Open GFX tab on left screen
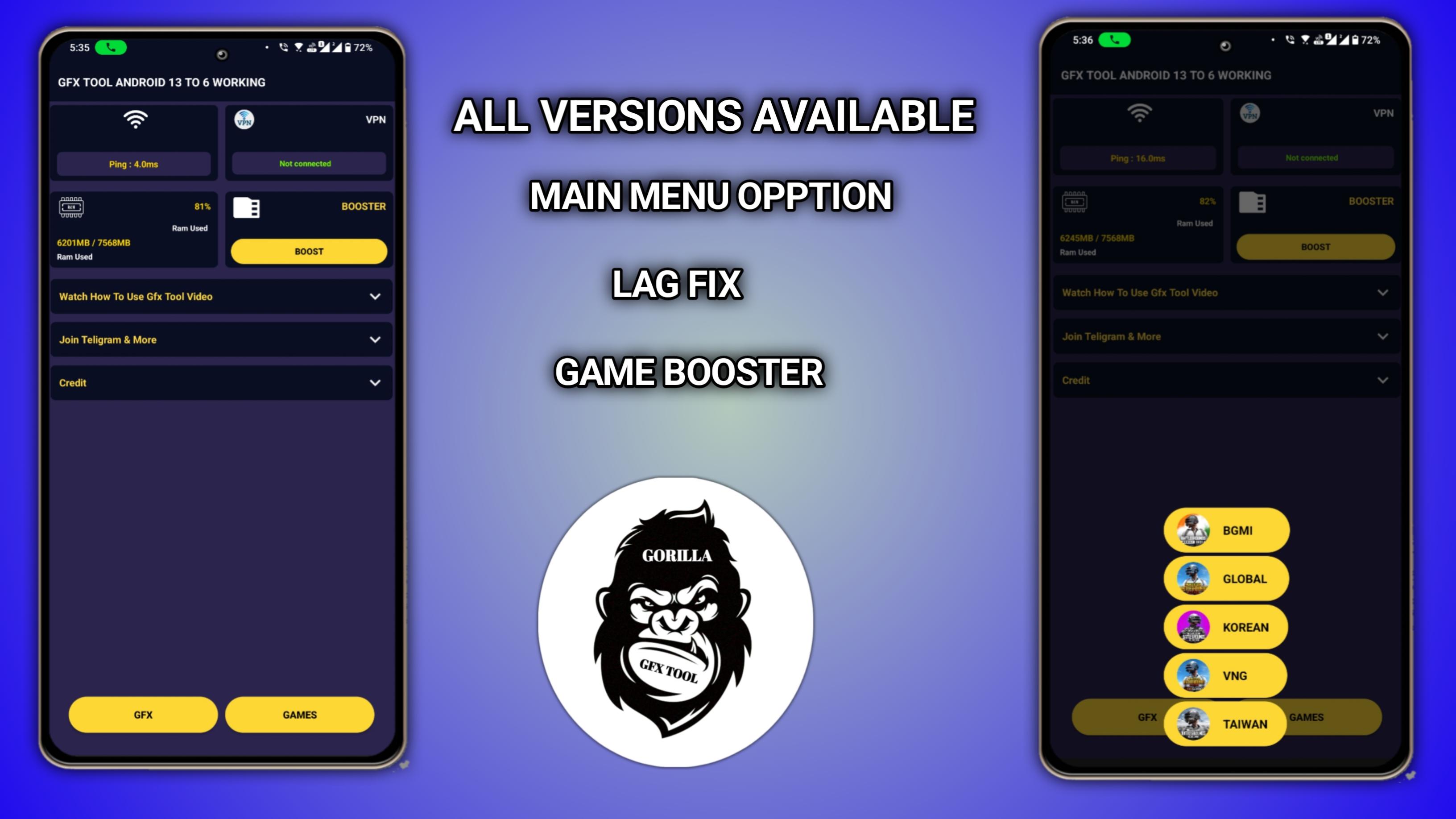Image resolution: width=1456 pixels, height=819 pixels. 143,714
